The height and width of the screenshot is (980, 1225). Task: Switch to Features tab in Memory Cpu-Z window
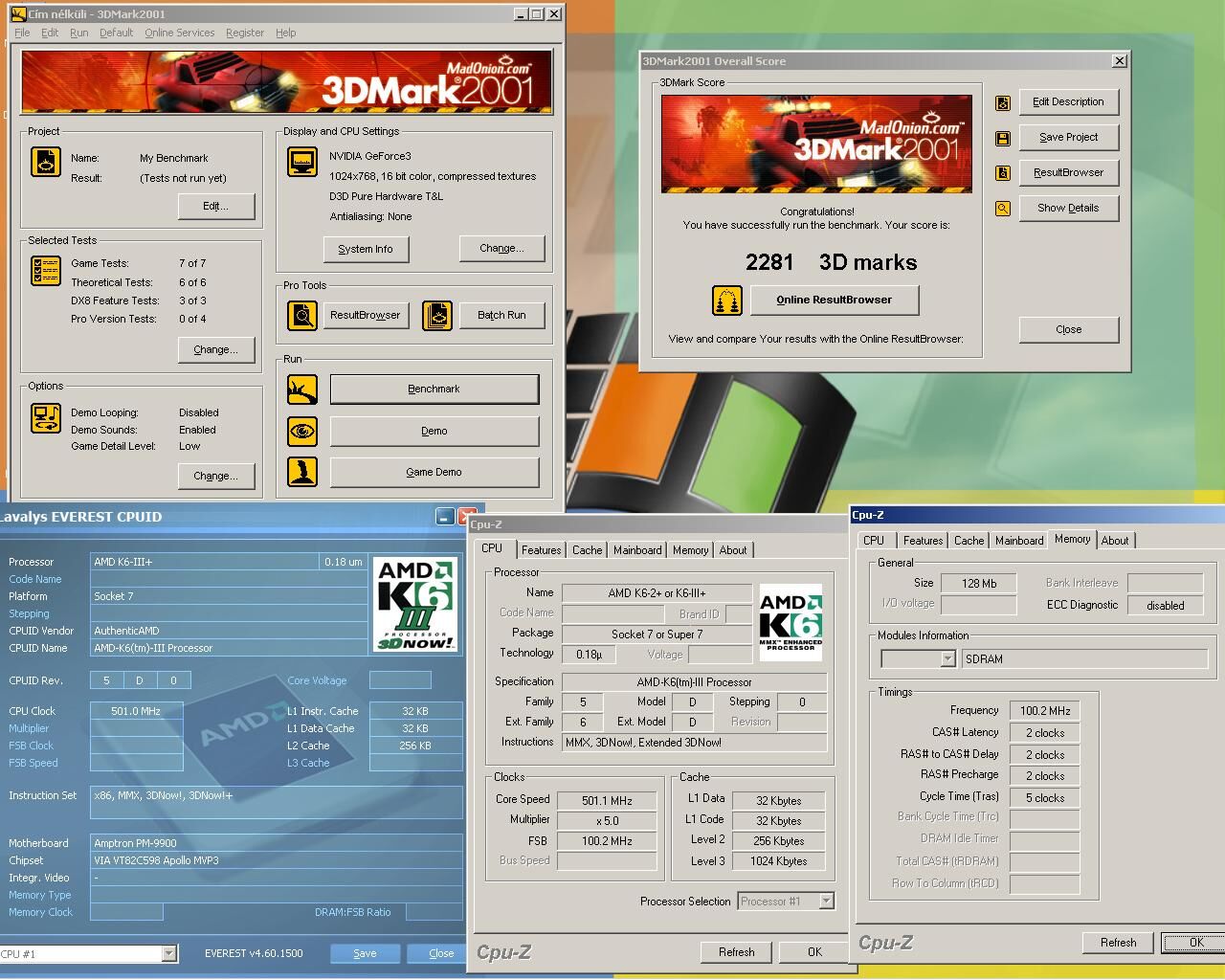click(924, 541)
